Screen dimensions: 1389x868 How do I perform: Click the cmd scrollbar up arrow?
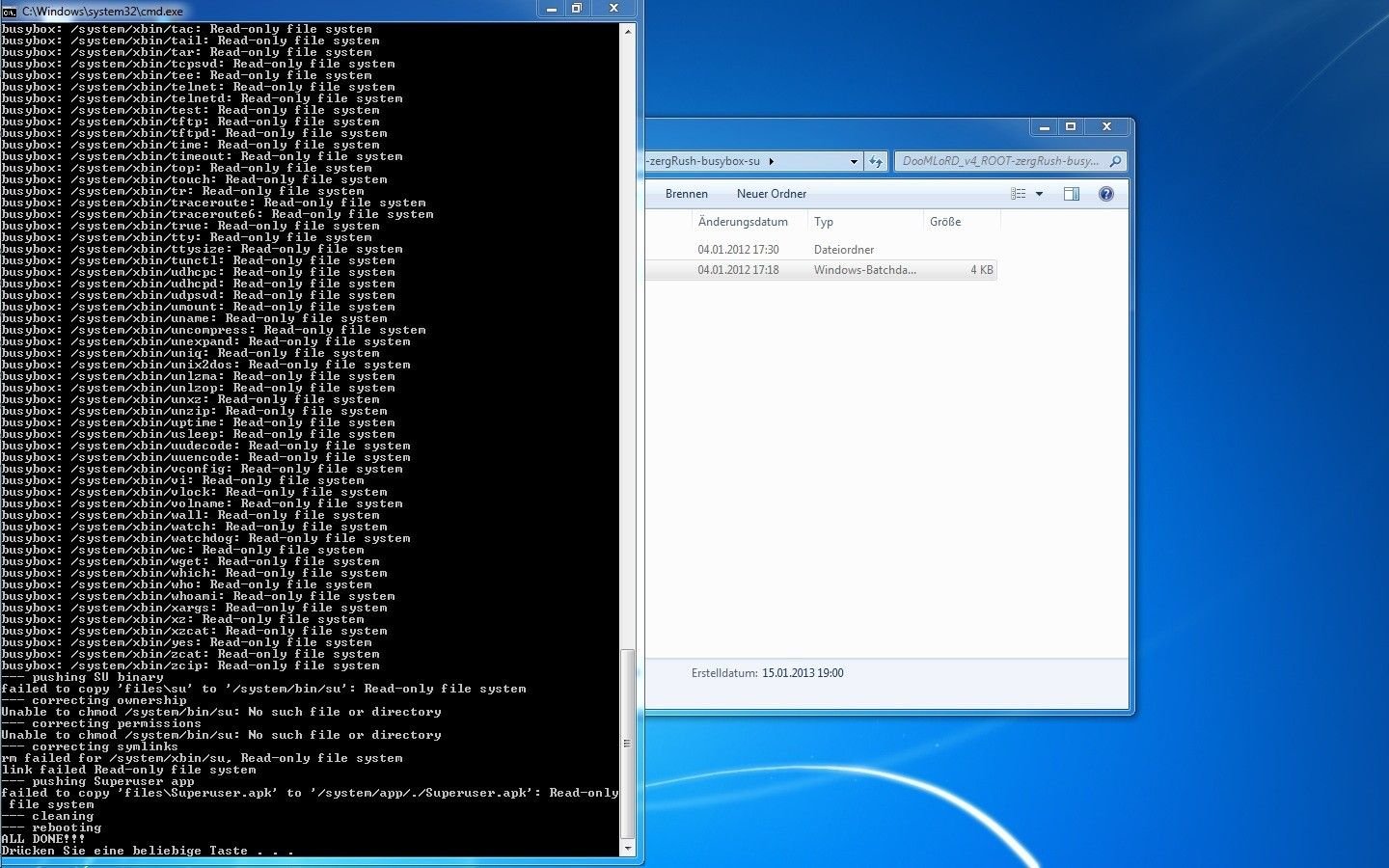pyautogui.click(x=628, y=32)
